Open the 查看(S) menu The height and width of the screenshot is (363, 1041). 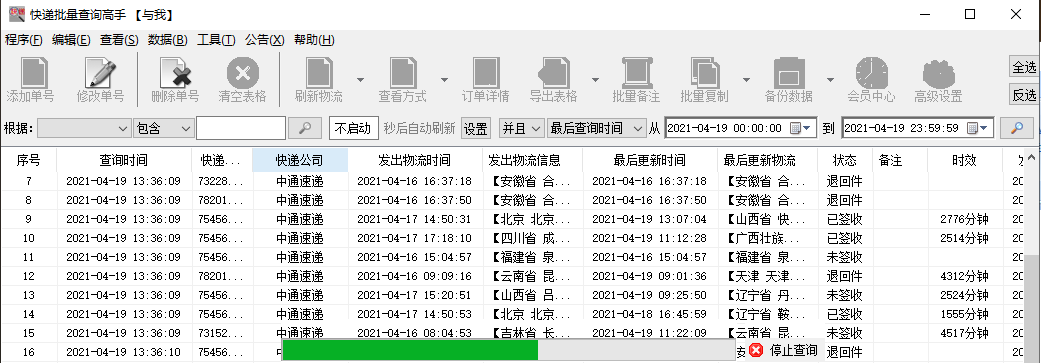coord(119,40)
